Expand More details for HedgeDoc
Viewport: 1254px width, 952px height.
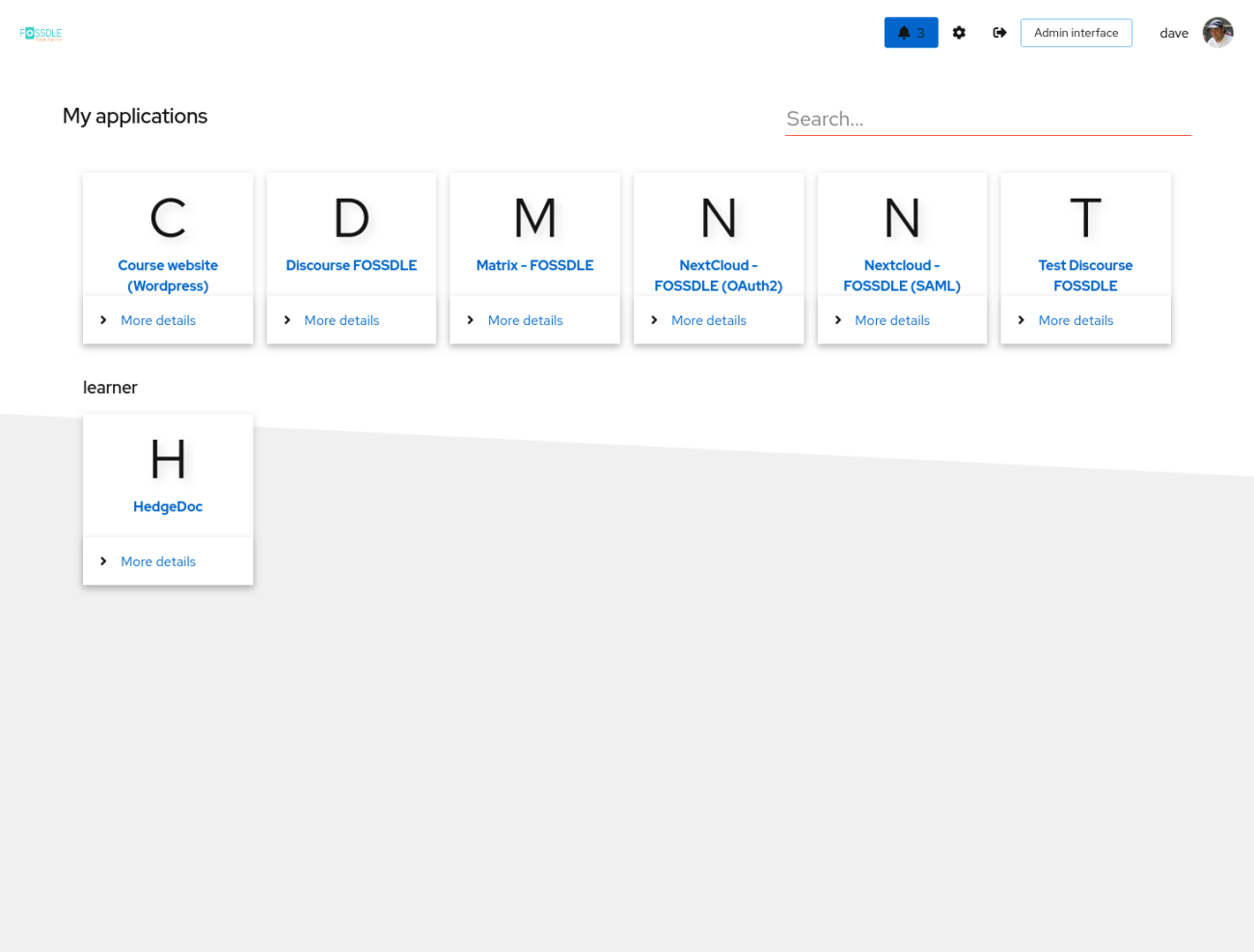[157, 561]
